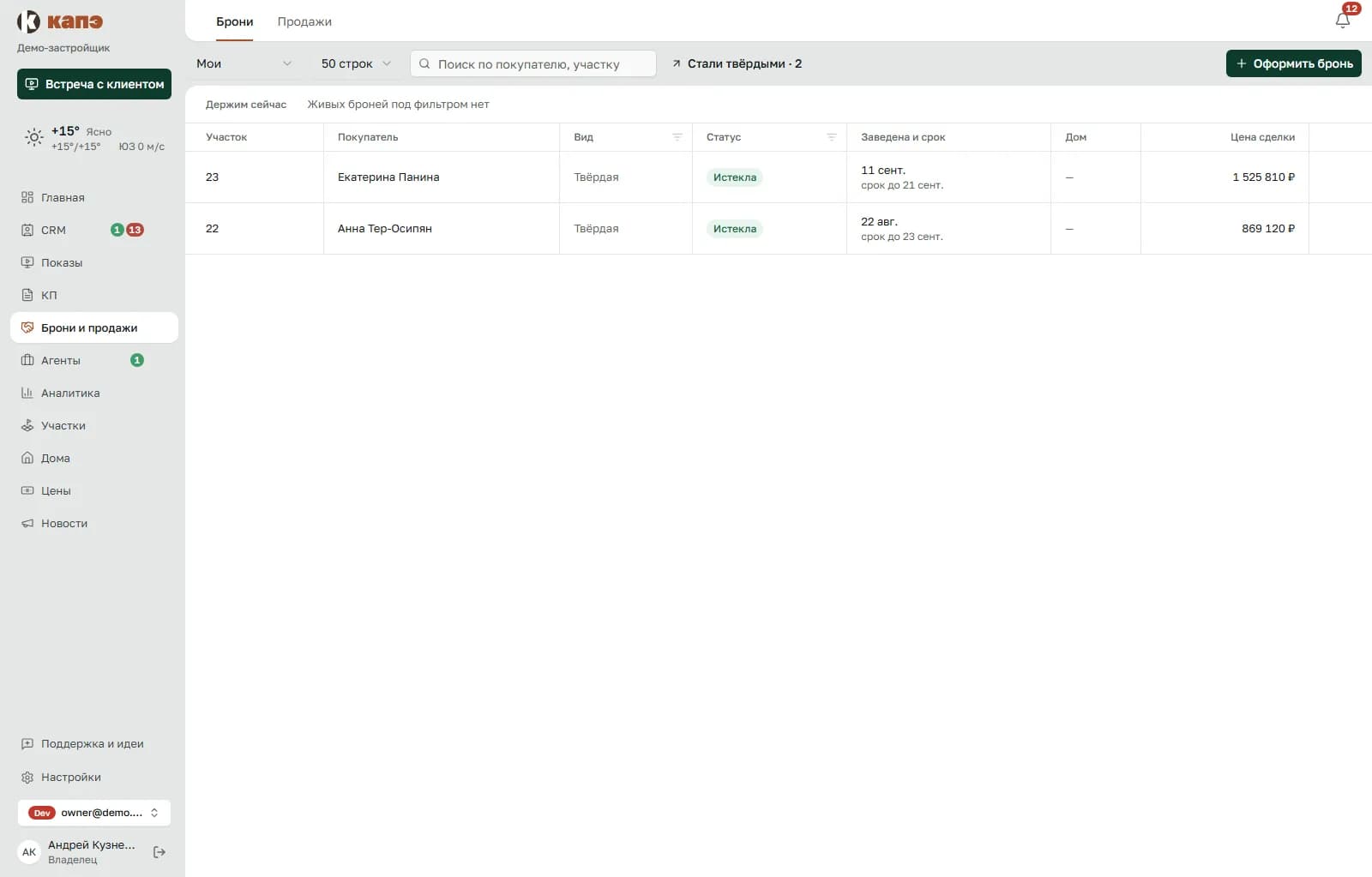Click the Главная sidebar icon
1372x877 pixels.
[27, 197]
